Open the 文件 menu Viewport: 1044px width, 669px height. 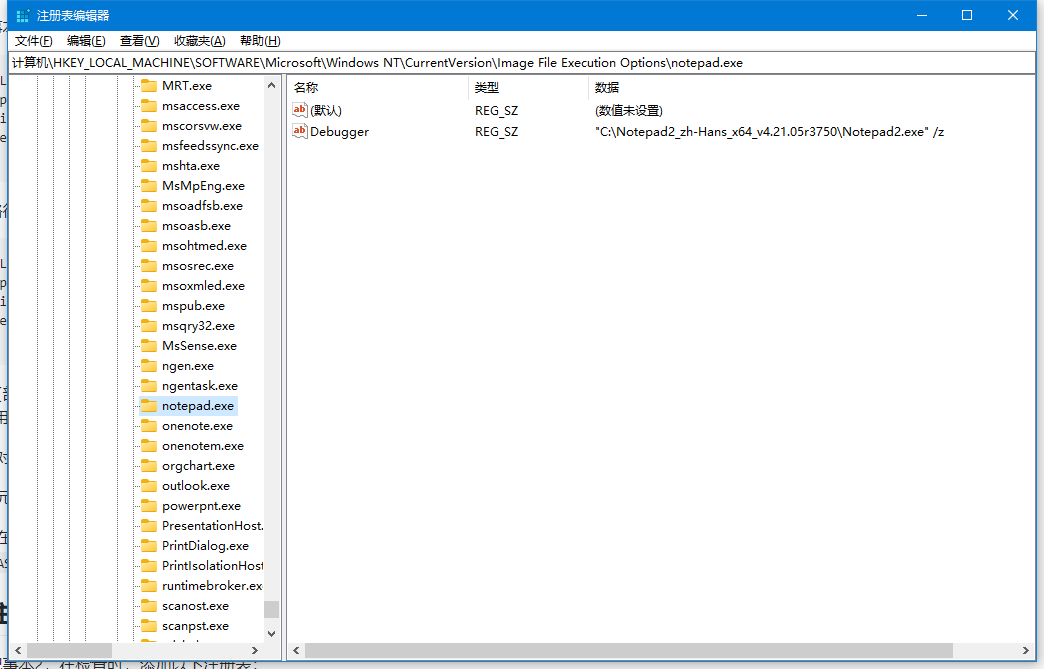tap(31, 40)
